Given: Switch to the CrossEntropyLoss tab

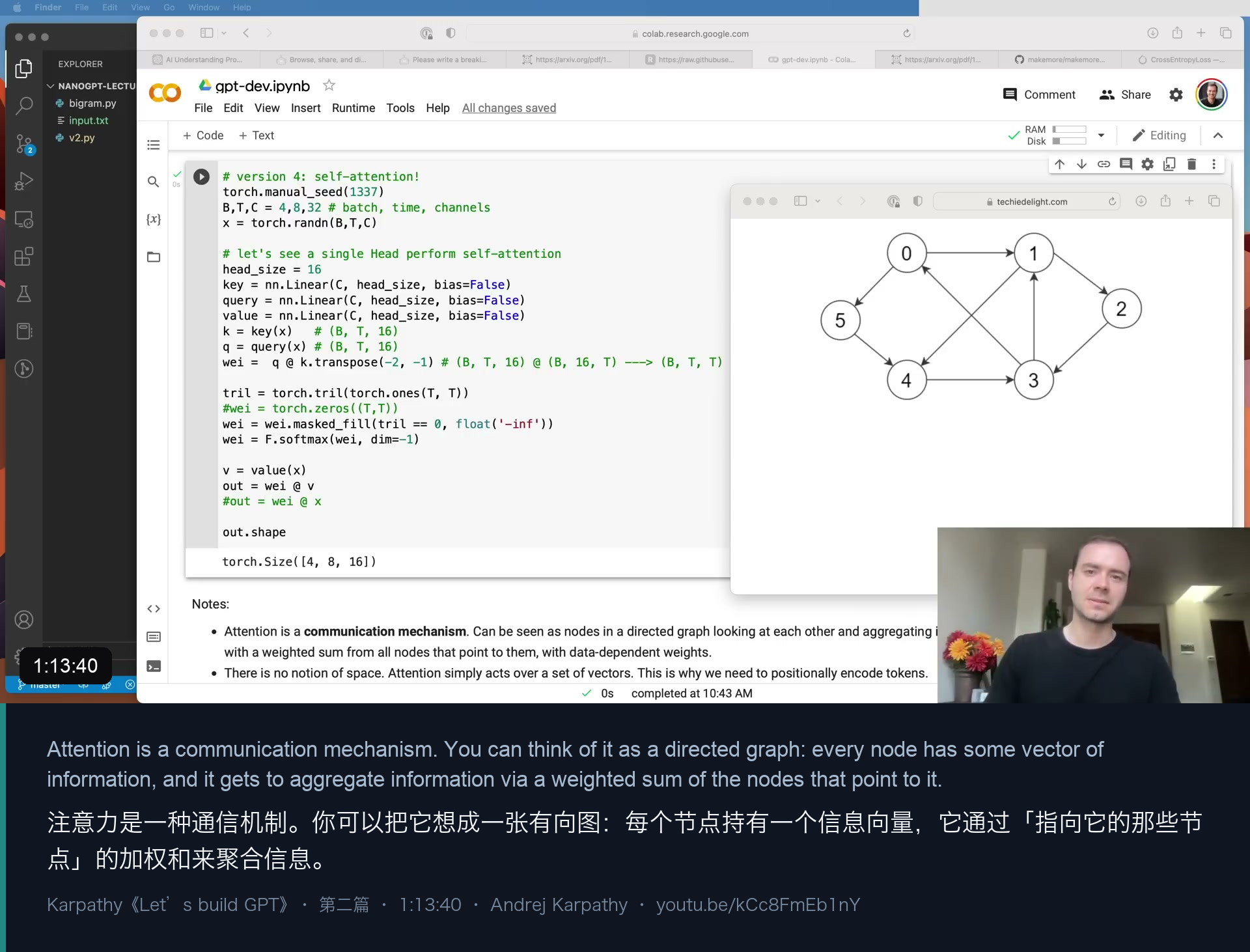Looking at the screenshot, I should pyautogui.click(x=1182, y=59).
